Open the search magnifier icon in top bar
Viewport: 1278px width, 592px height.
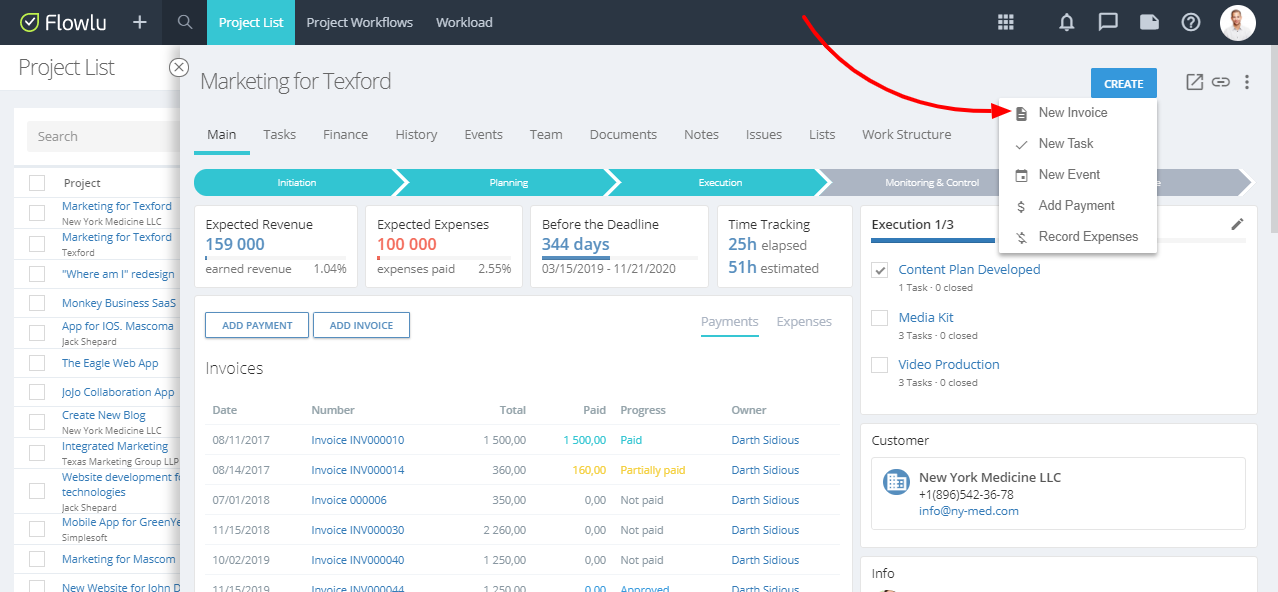pos(184,22)
